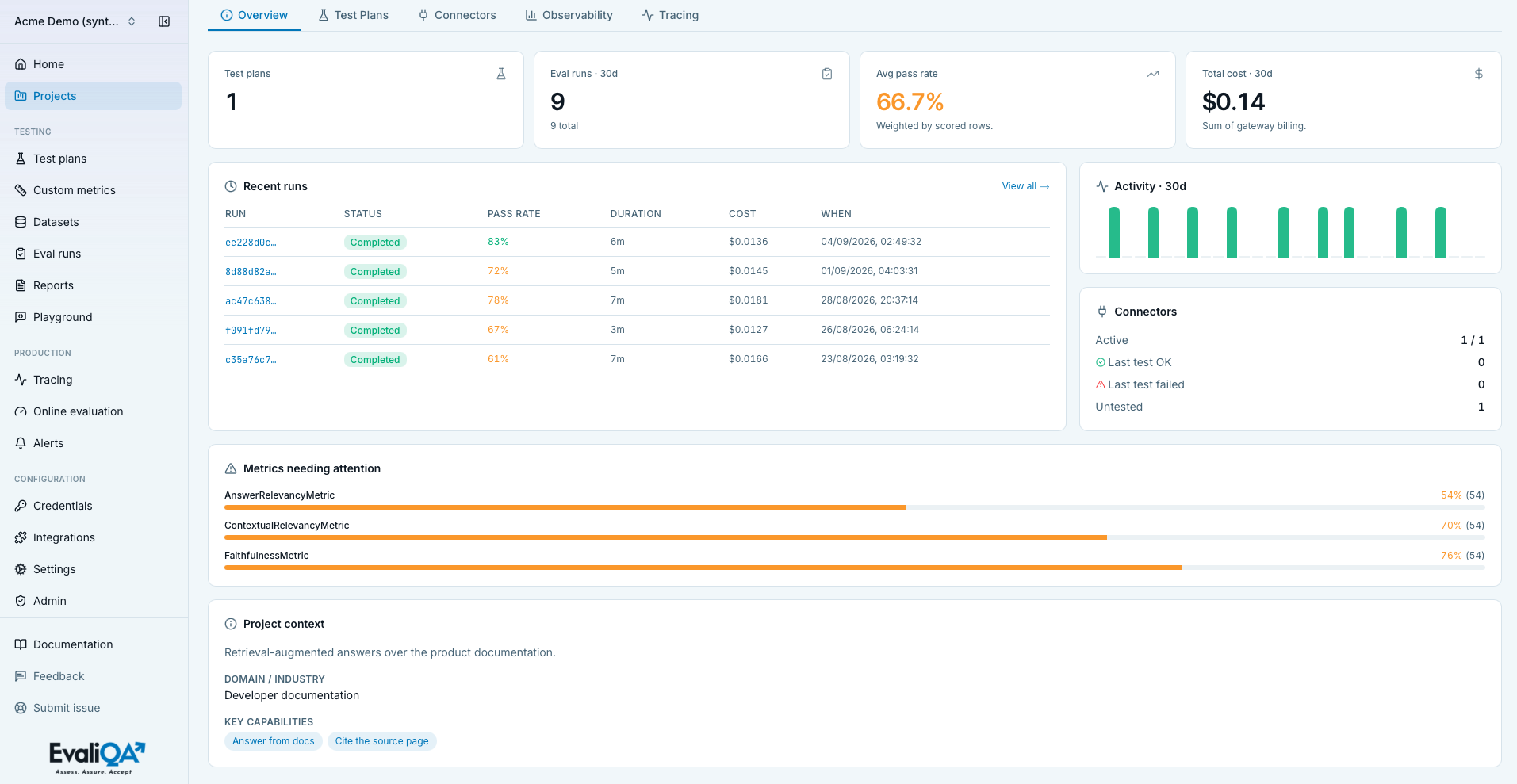Screen dimensions: 1517x784
Task: Click the Custom metrics ruler icon
Action: (x=21, y=190)
